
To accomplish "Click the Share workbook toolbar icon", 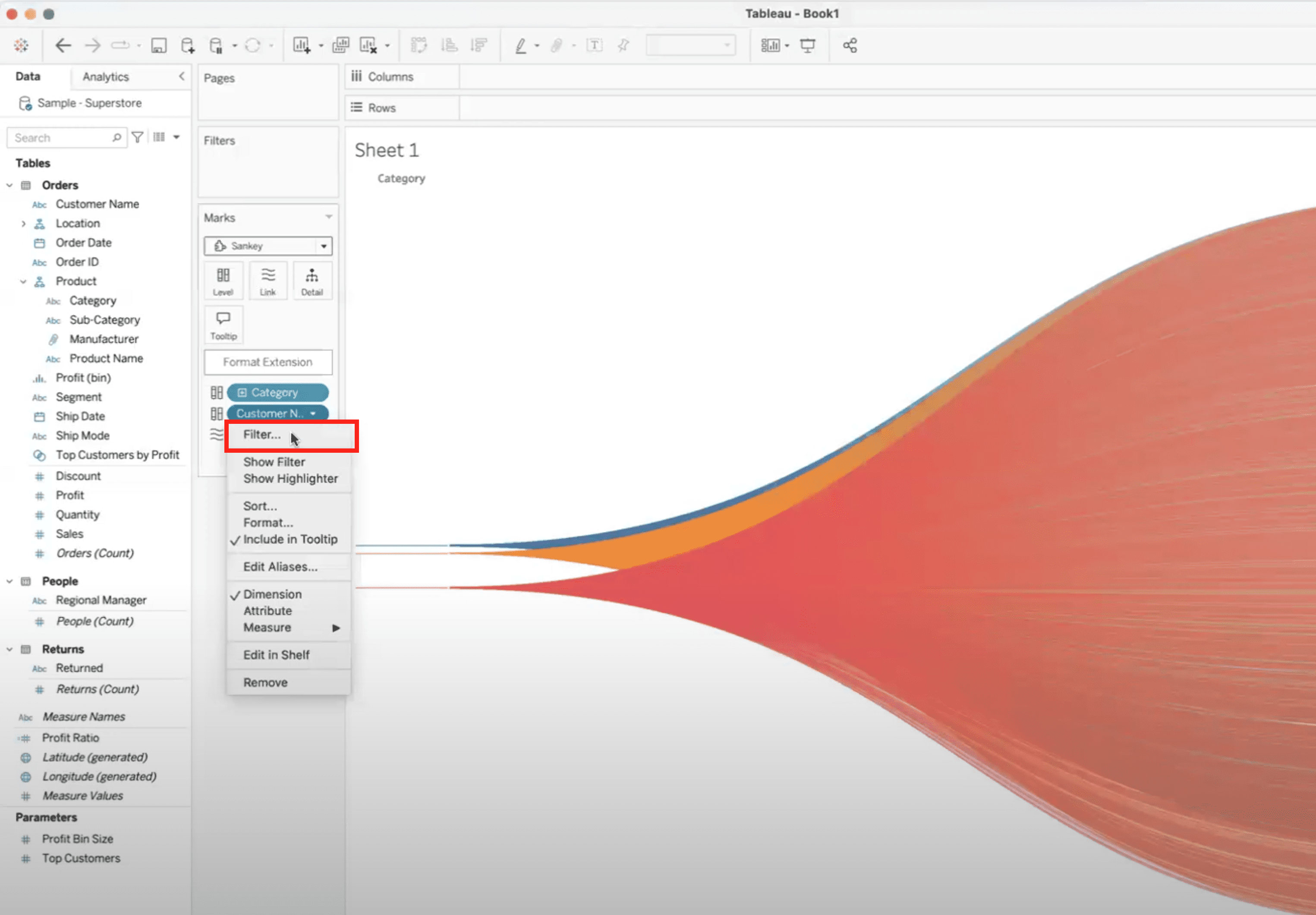I will point(850,45).
